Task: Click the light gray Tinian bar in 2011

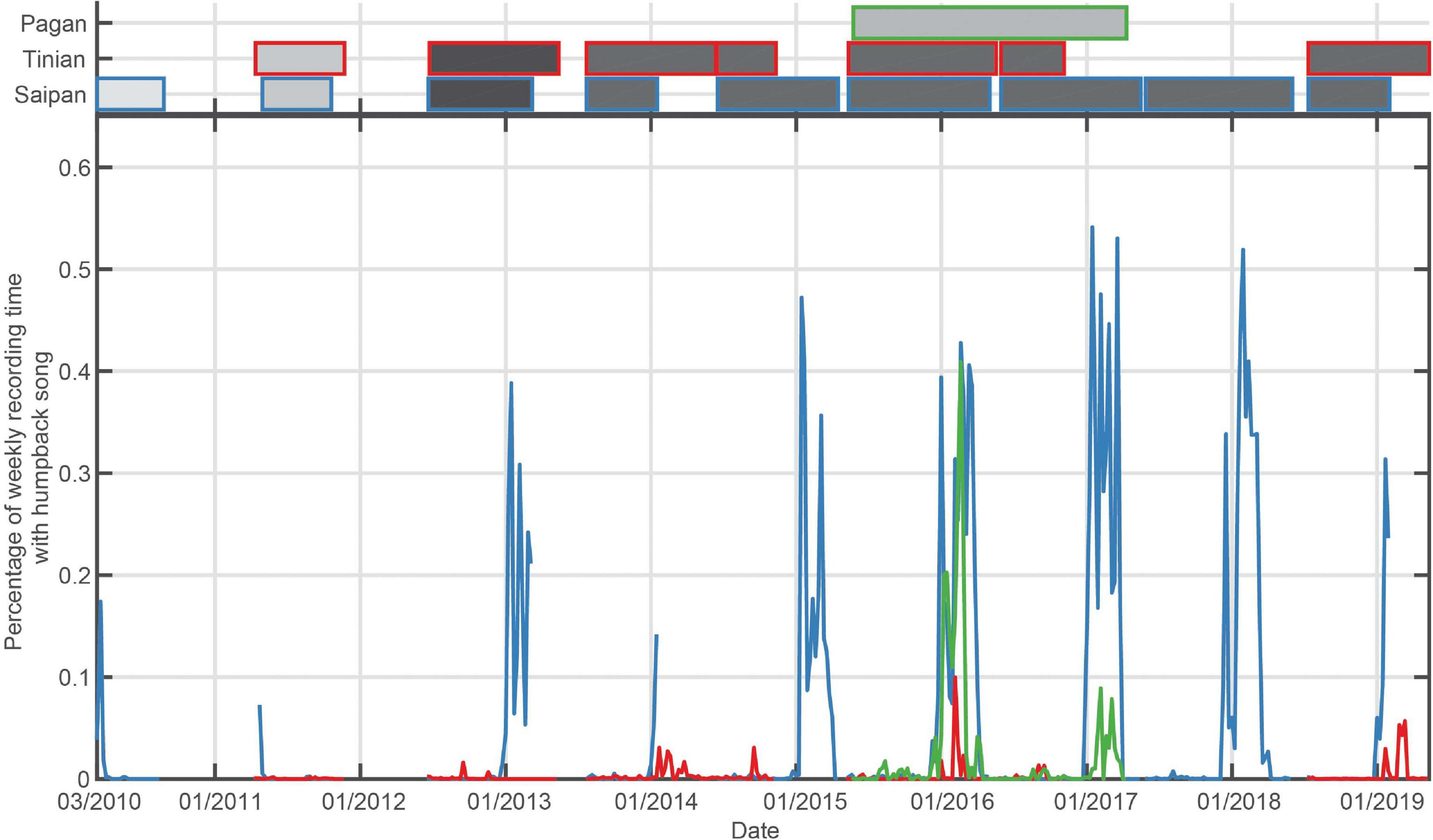Action: coord(300,58)
